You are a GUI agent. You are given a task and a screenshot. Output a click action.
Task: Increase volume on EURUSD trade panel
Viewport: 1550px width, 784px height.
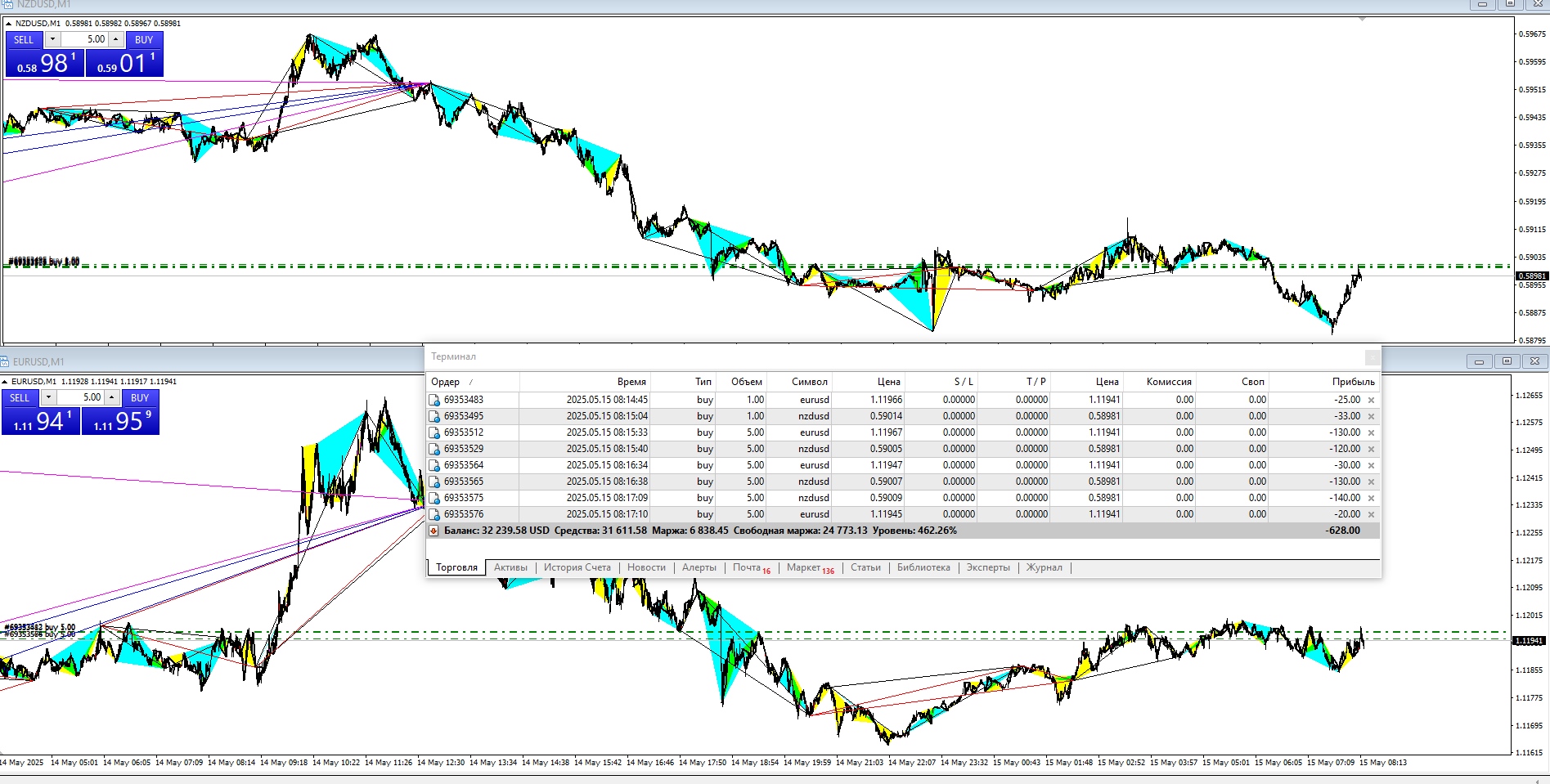coord(112,397)
